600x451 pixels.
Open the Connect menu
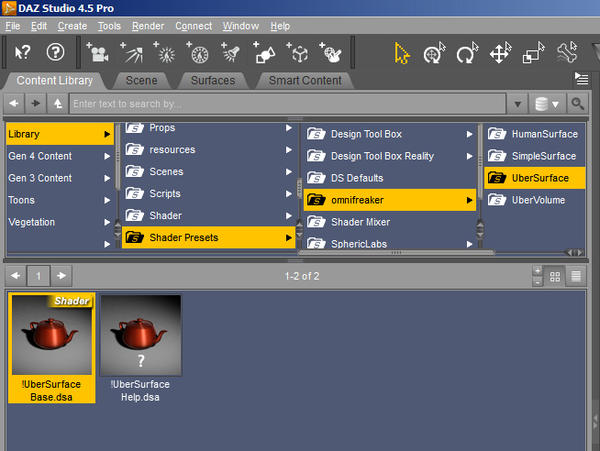(x=193, y=26)
